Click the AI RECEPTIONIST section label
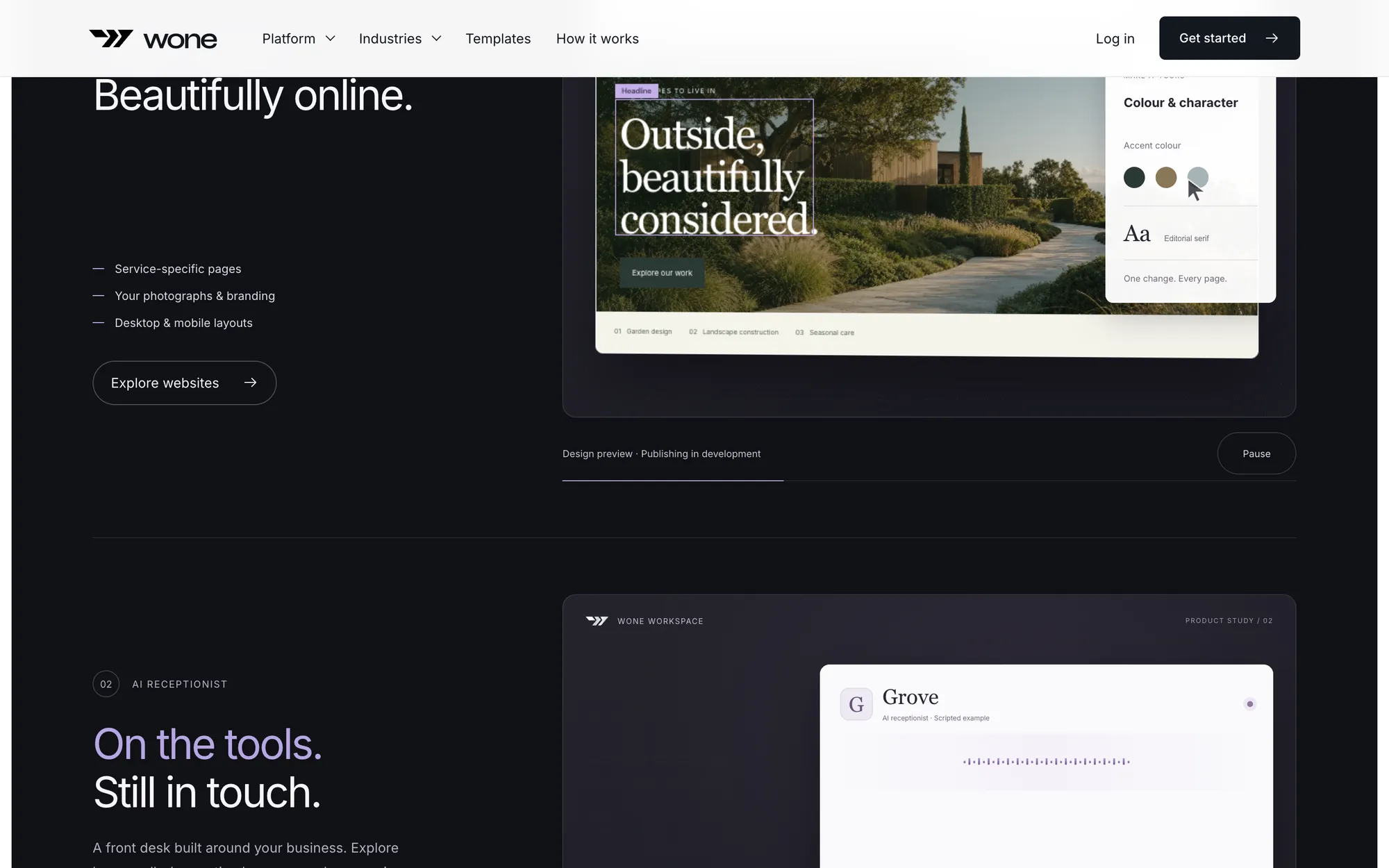This screenshot has height=868, width=1389. (180, 684)
